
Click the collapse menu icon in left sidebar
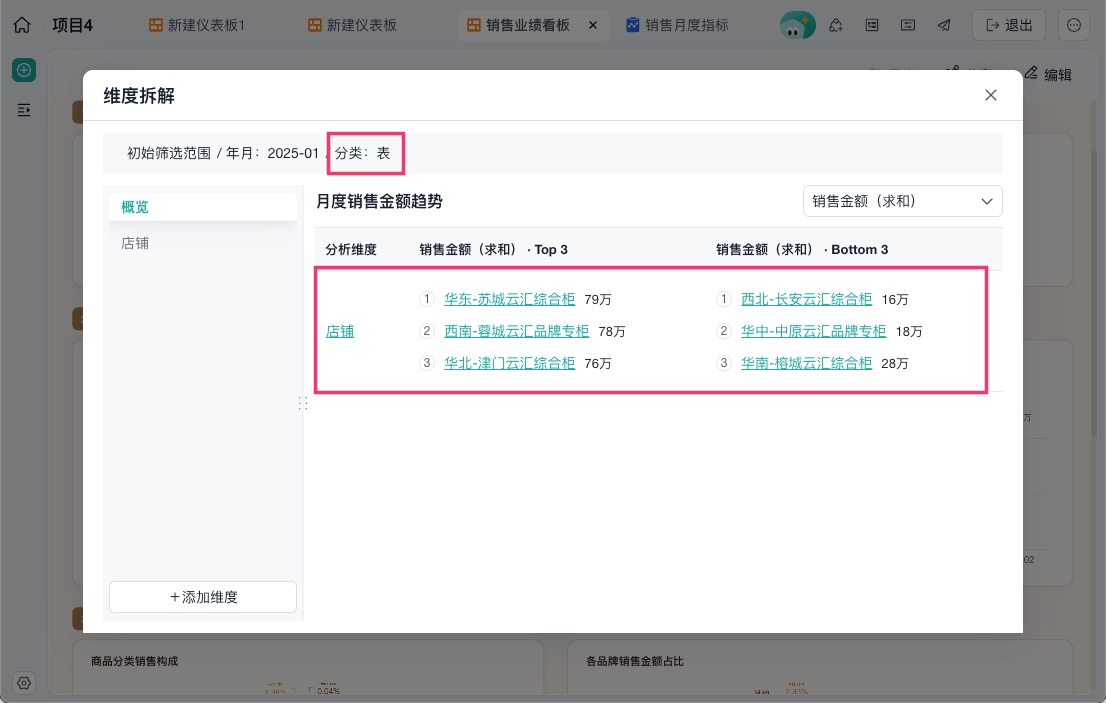click(24, 110)
